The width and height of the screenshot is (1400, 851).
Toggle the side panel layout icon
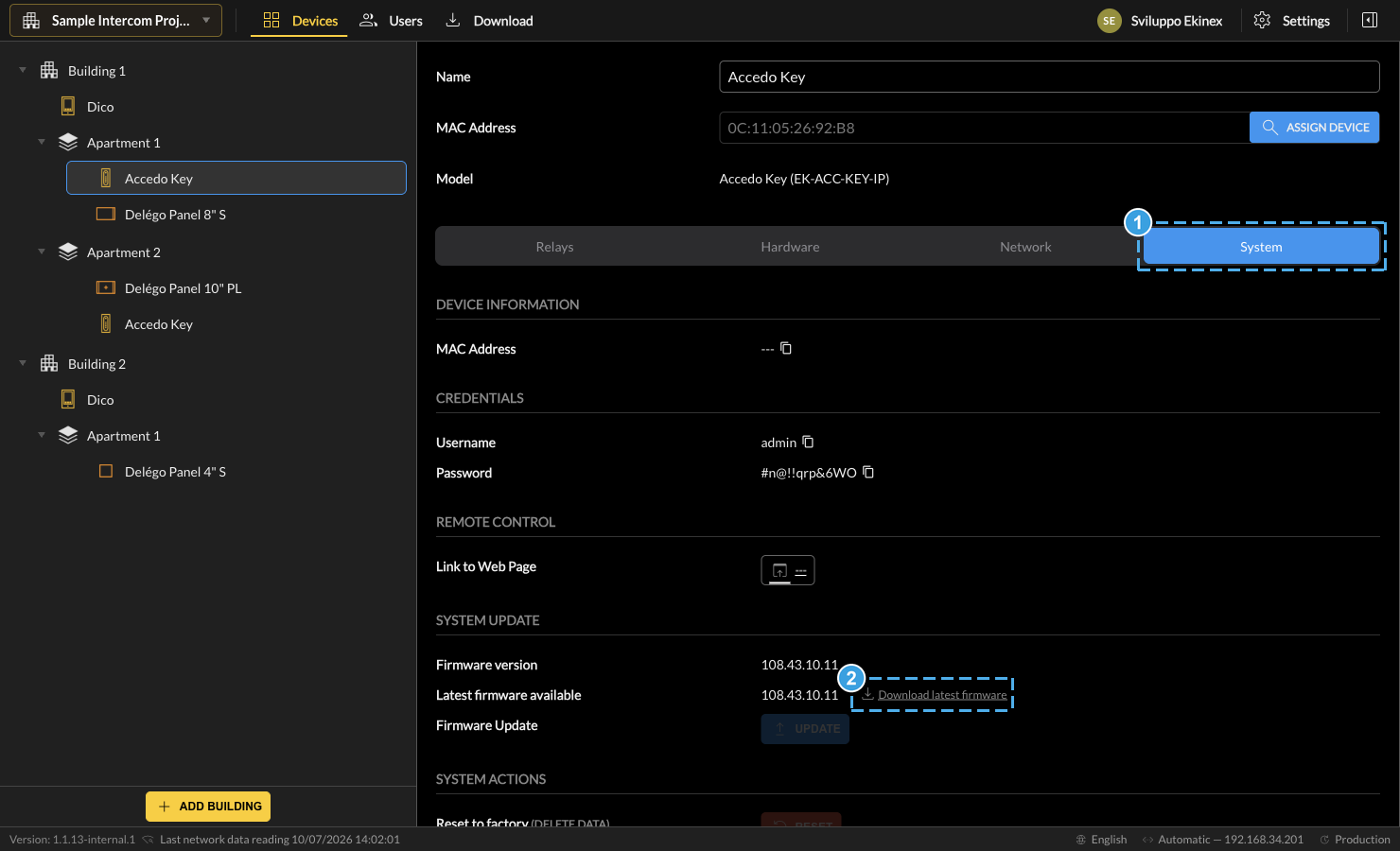coord(1369,21)
